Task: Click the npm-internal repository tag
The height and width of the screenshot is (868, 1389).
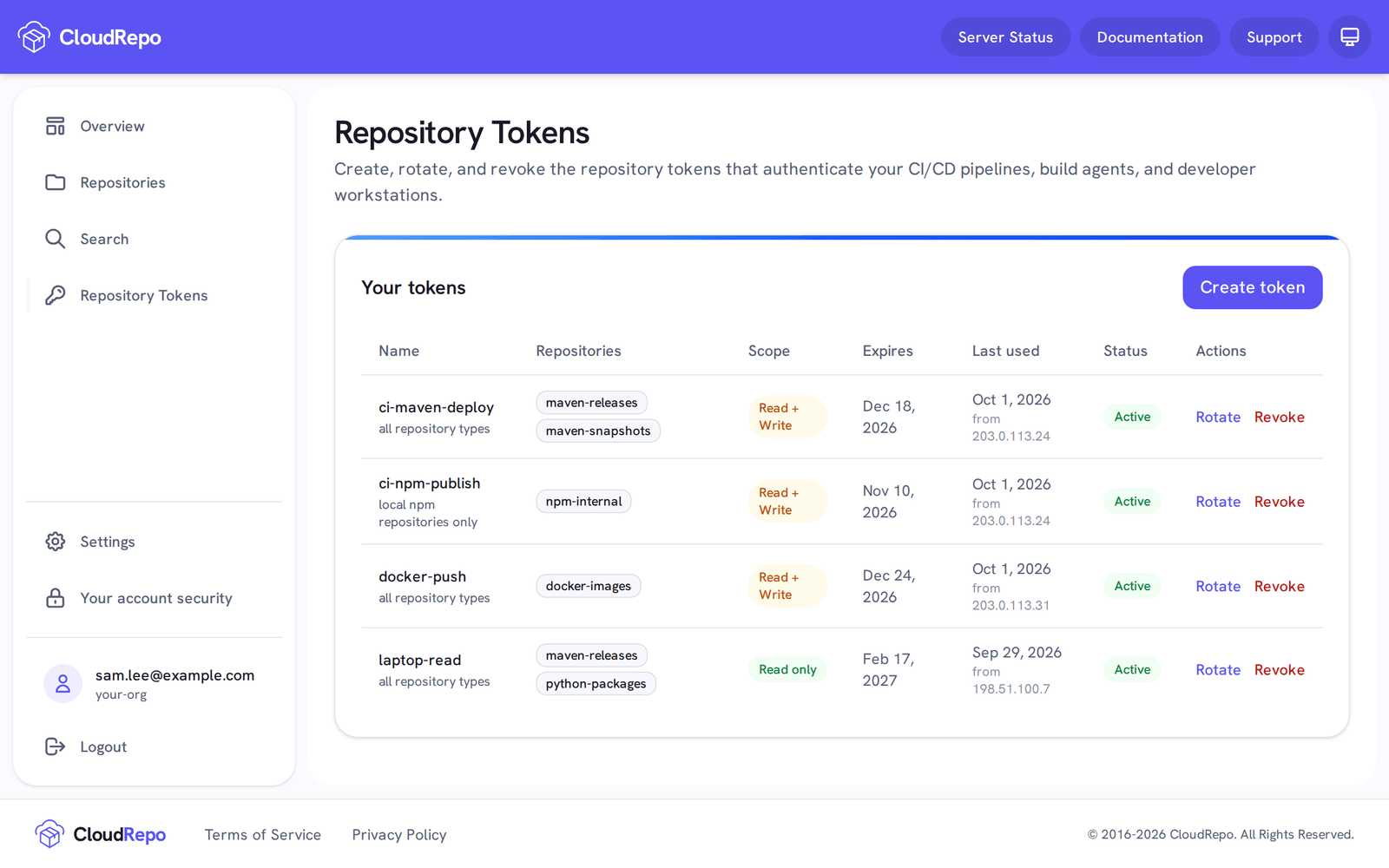Action: [583, 502]
